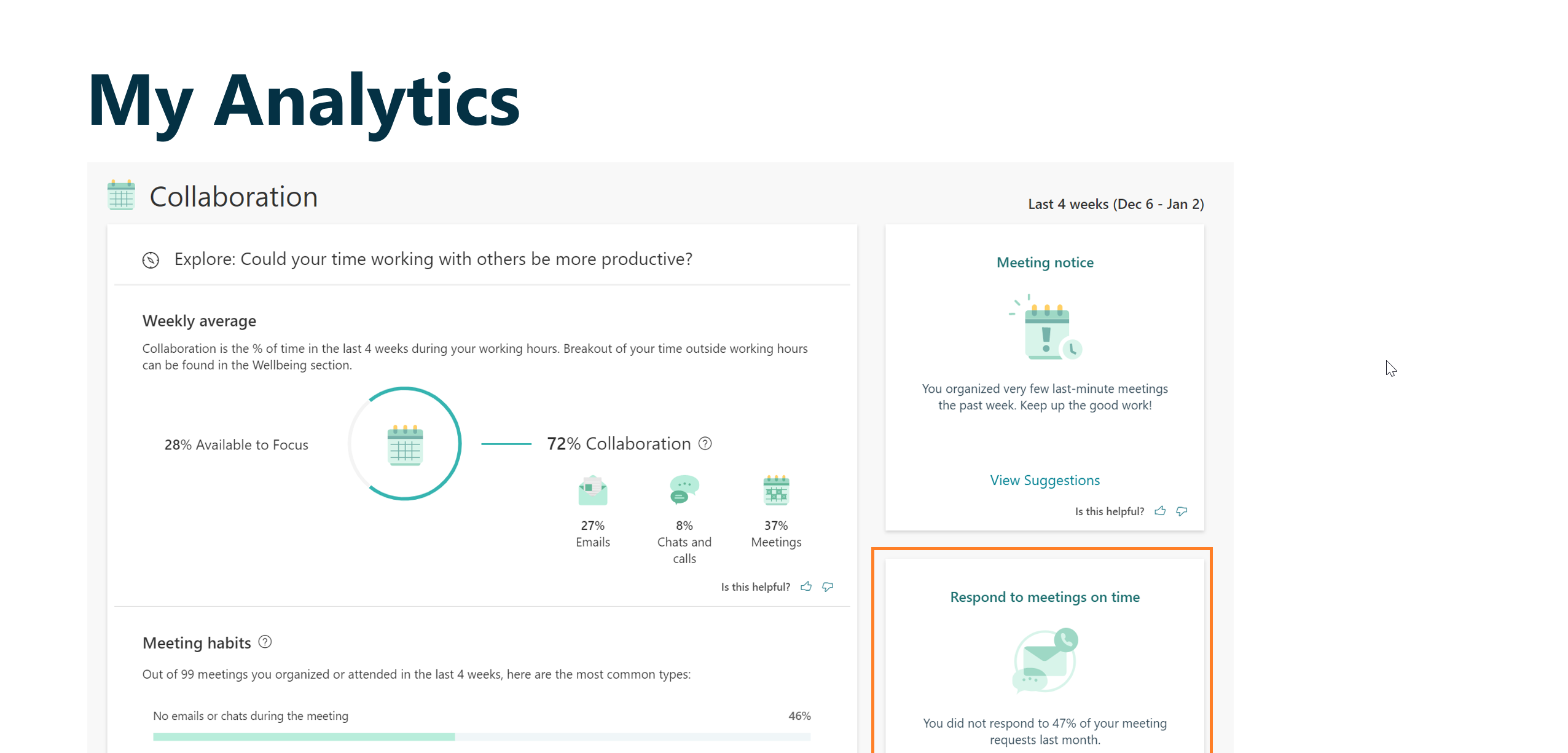Click the View Suggestions link
The width and height of the screenshot is (1568, 753).
(1045, 480)
